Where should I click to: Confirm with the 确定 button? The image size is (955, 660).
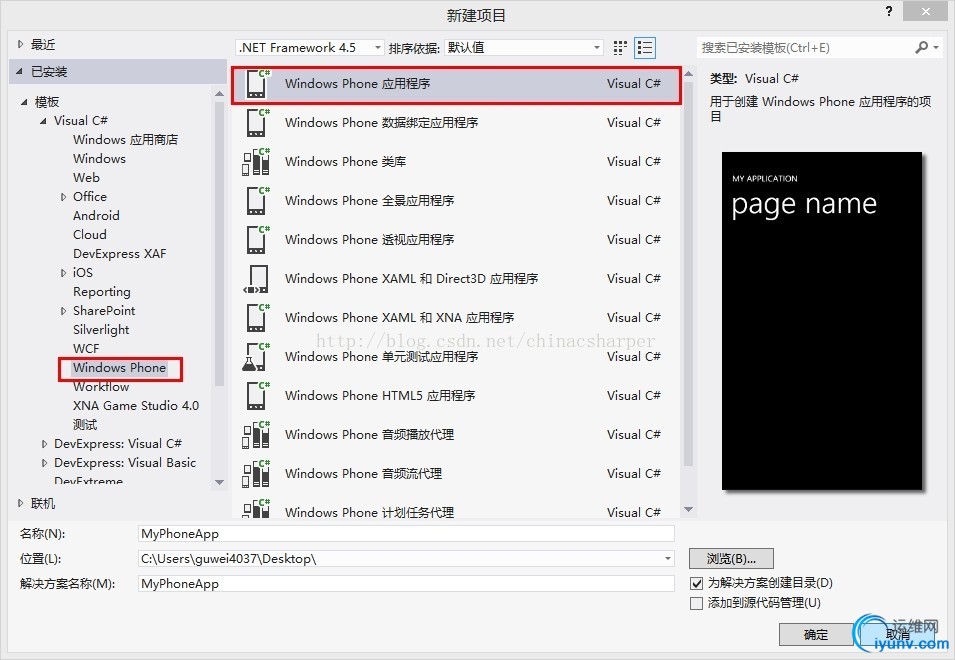(x=816, y=635)
